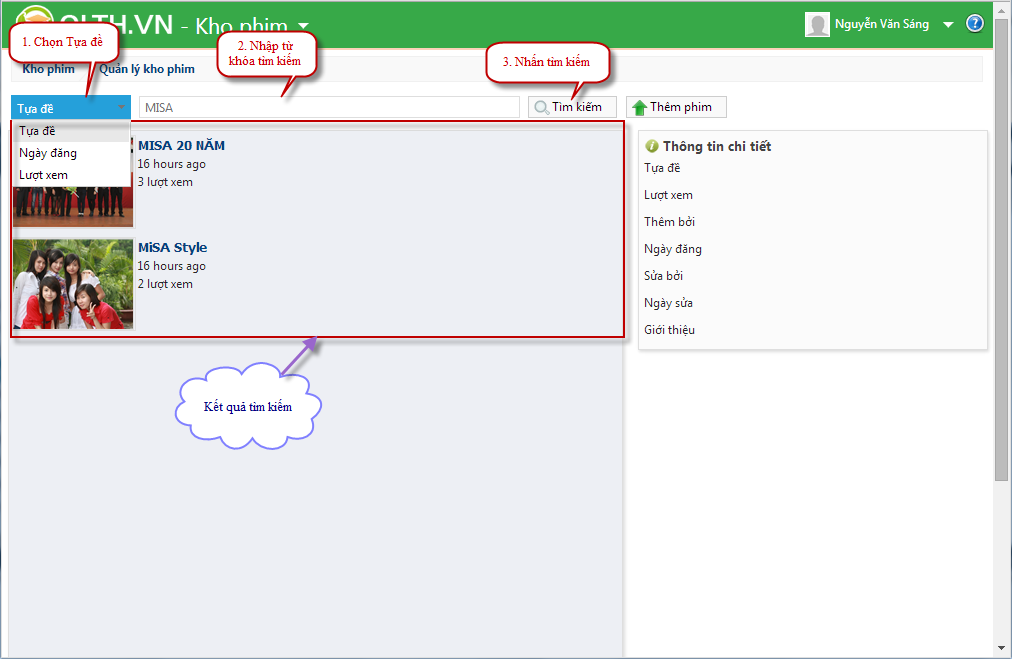1012x659 pixels.
Task: Click the vertical scrollbar thumb
Action: (1001, 252)
